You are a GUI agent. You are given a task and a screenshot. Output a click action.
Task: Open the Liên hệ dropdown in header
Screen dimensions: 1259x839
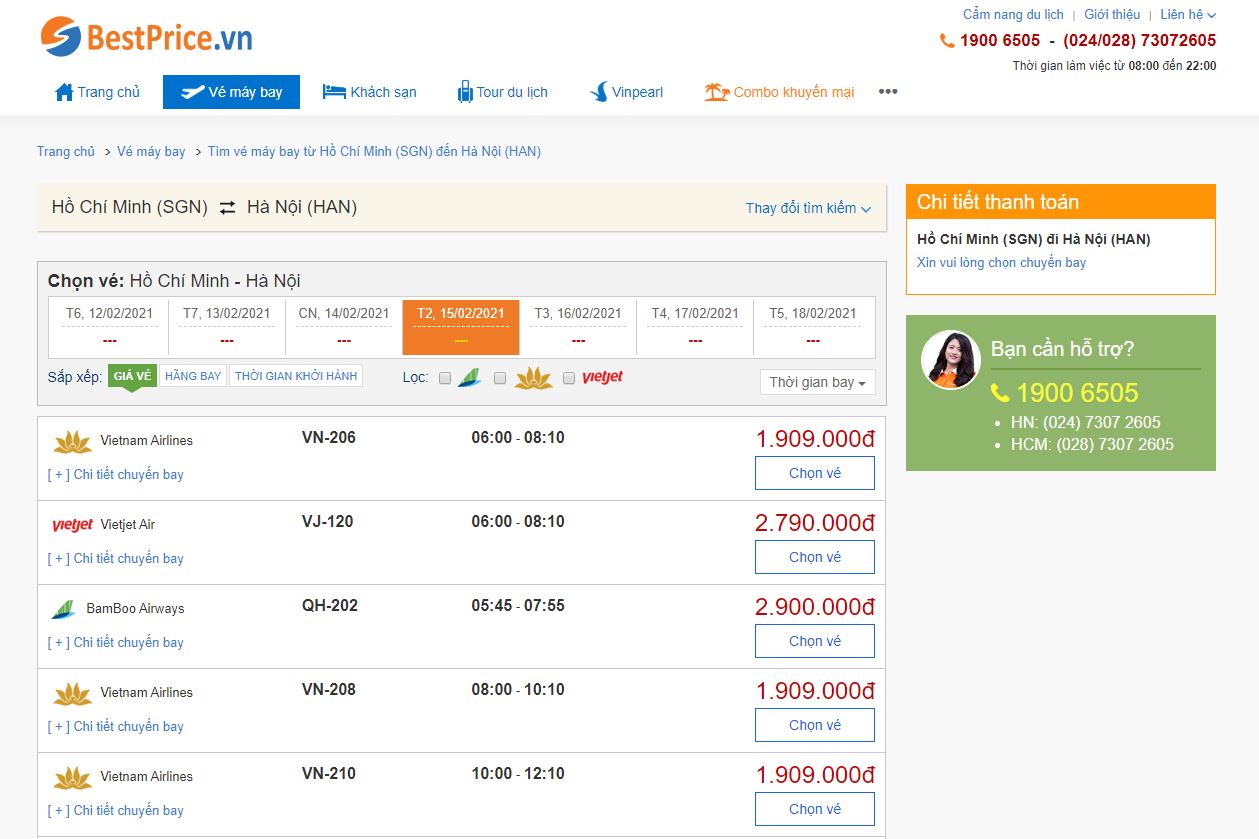pos(1188,15)
